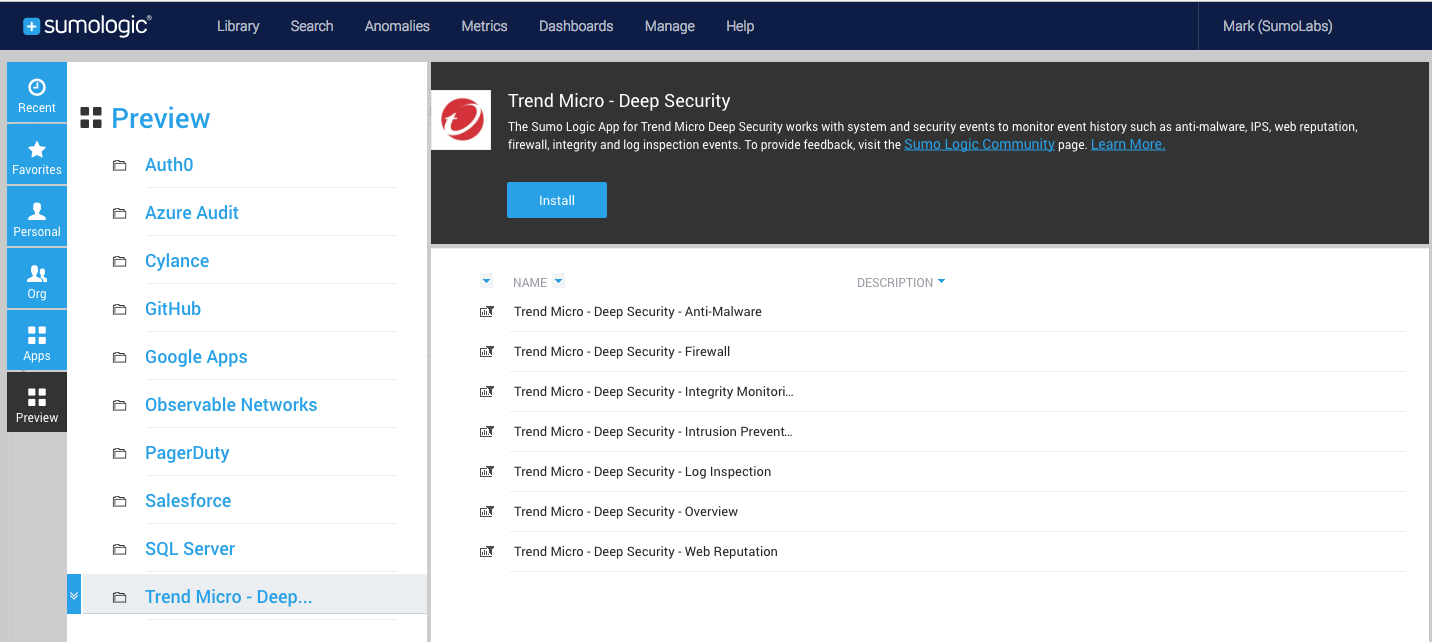Click the Salesforce folder icon

tap(120, 501)
